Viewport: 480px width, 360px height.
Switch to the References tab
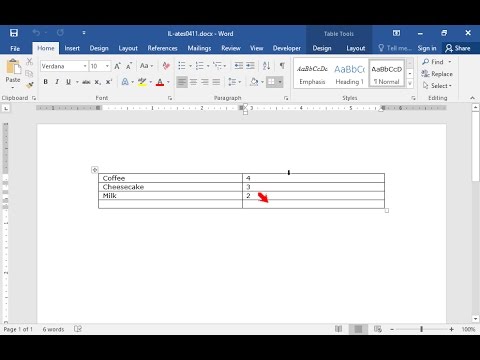[162, 48]
